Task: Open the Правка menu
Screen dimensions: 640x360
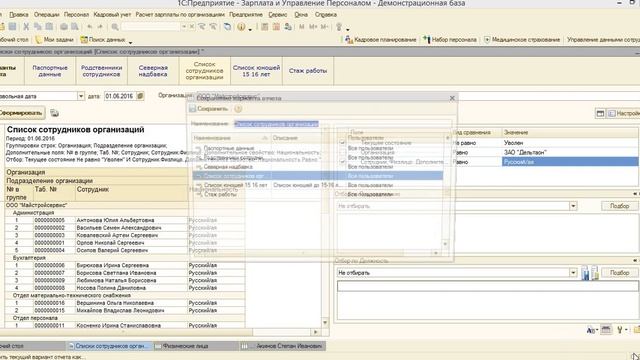Action: click(x=19, y=14)
